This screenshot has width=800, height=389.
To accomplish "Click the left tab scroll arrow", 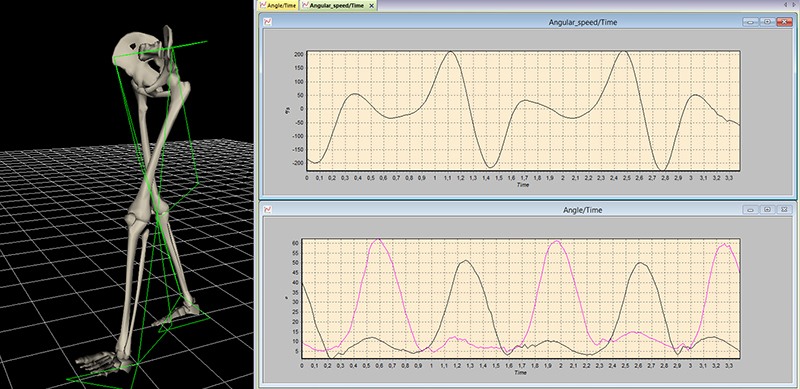I will (786, 5).
